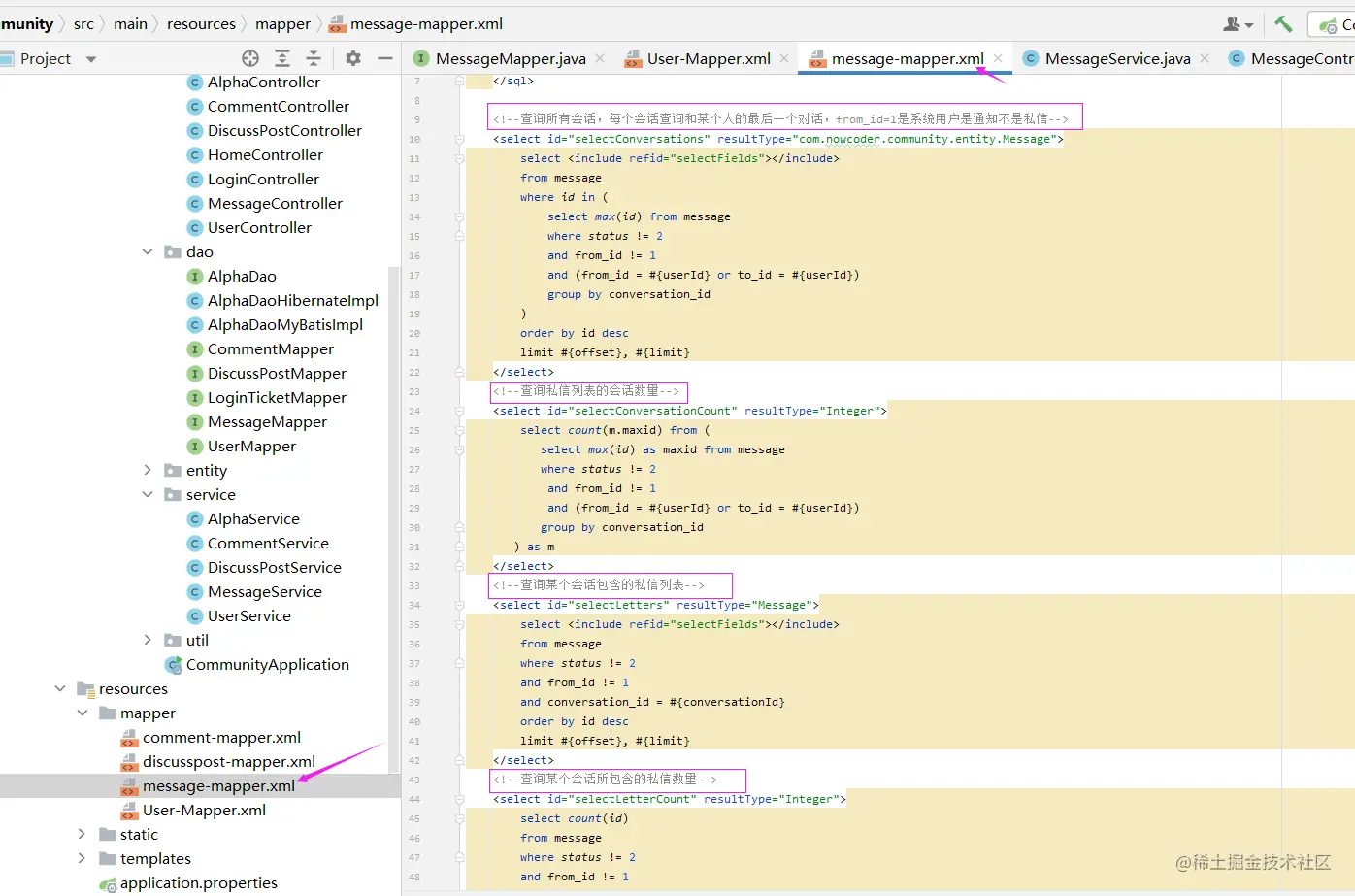Click 'message-mapper.xml' in the breadcrumb
Viewport: 1355px width, 896px height.
426,24
